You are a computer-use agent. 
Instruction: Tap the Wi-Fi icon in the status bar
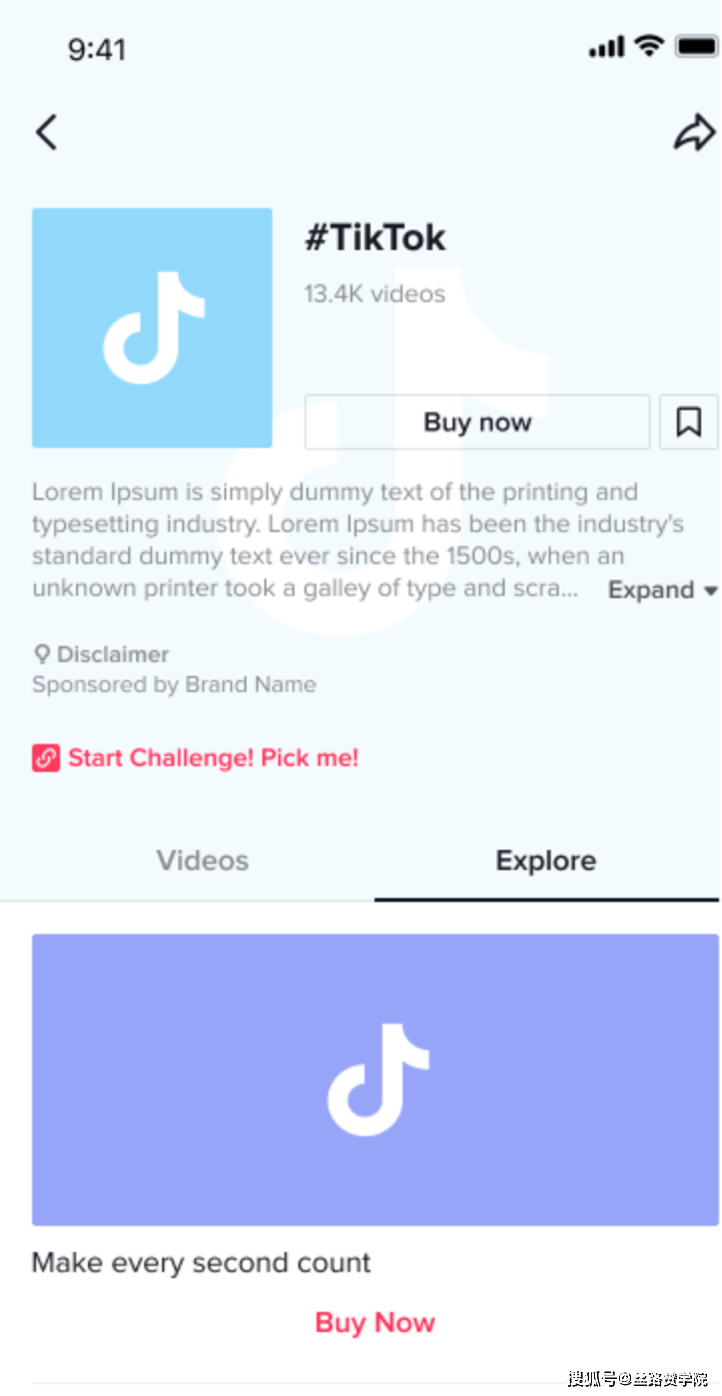(650, 45)
